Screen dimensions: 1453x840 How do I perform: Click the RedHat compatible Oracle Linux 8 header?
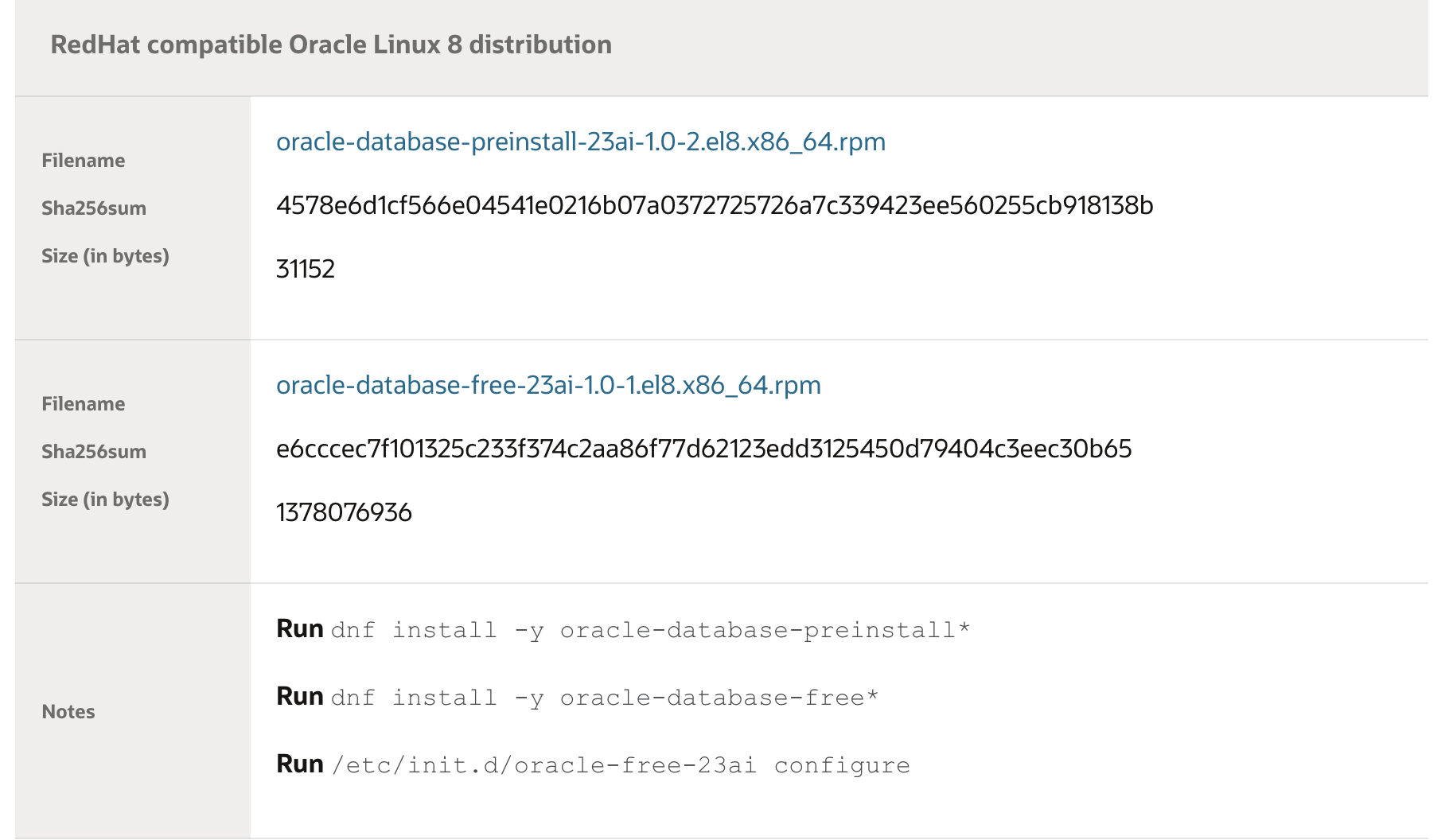pos(330,45)
